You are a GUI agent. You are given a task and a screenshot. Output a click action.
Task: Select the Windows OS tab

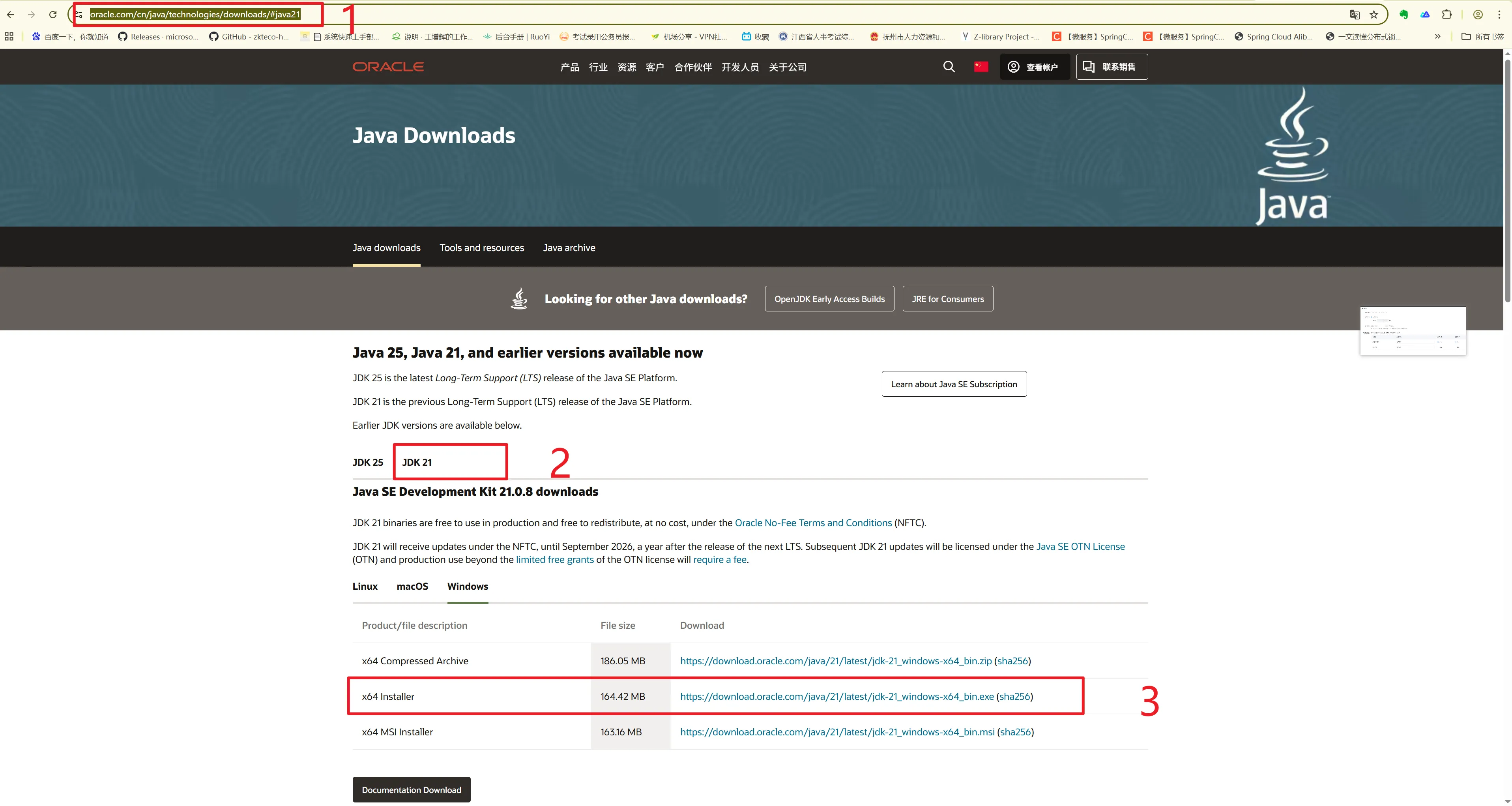pos(467,587)
